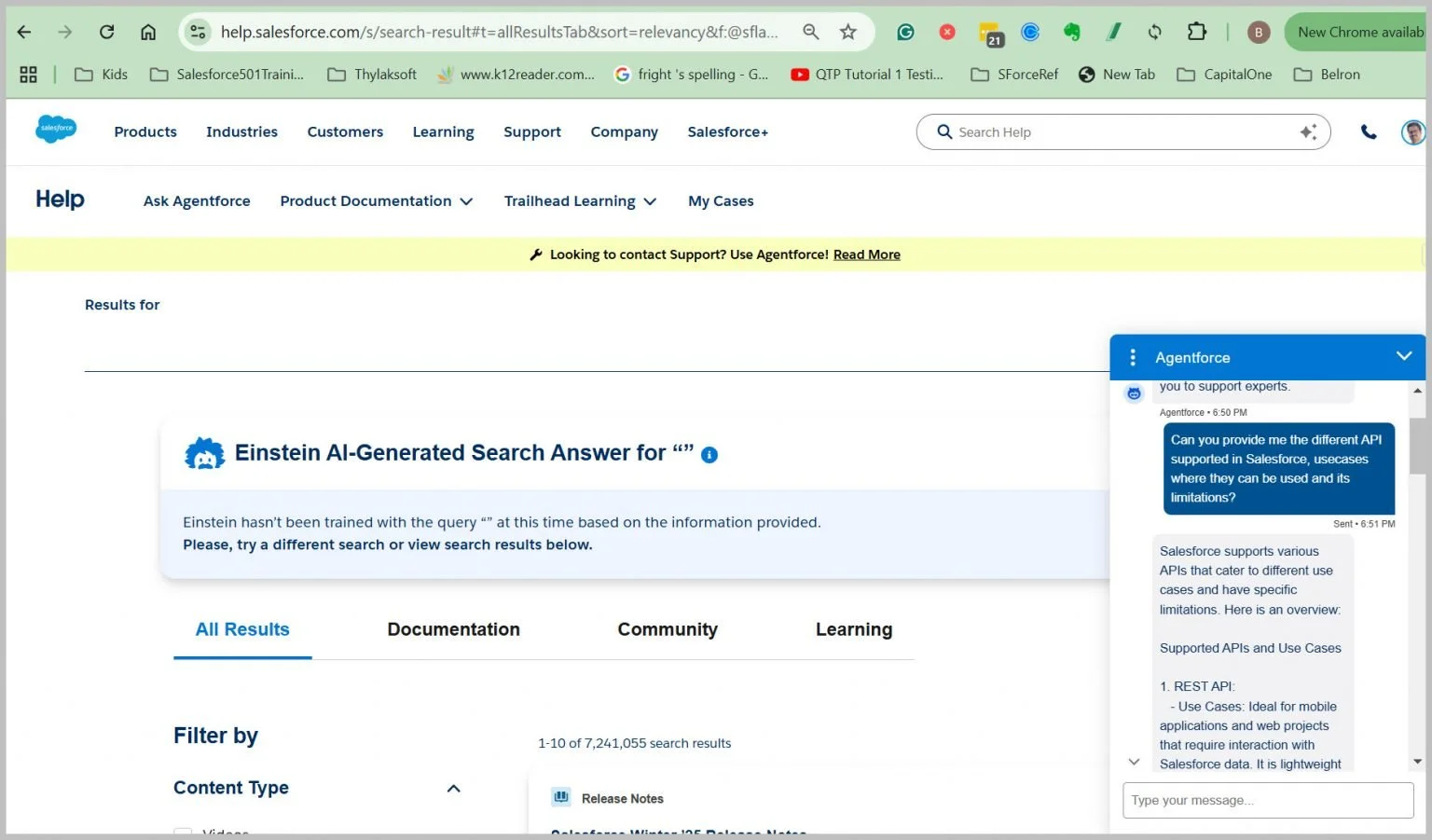Click the green pen extension icon
This screenshot has height=840, width=1432.
(x=1114, y=32)
